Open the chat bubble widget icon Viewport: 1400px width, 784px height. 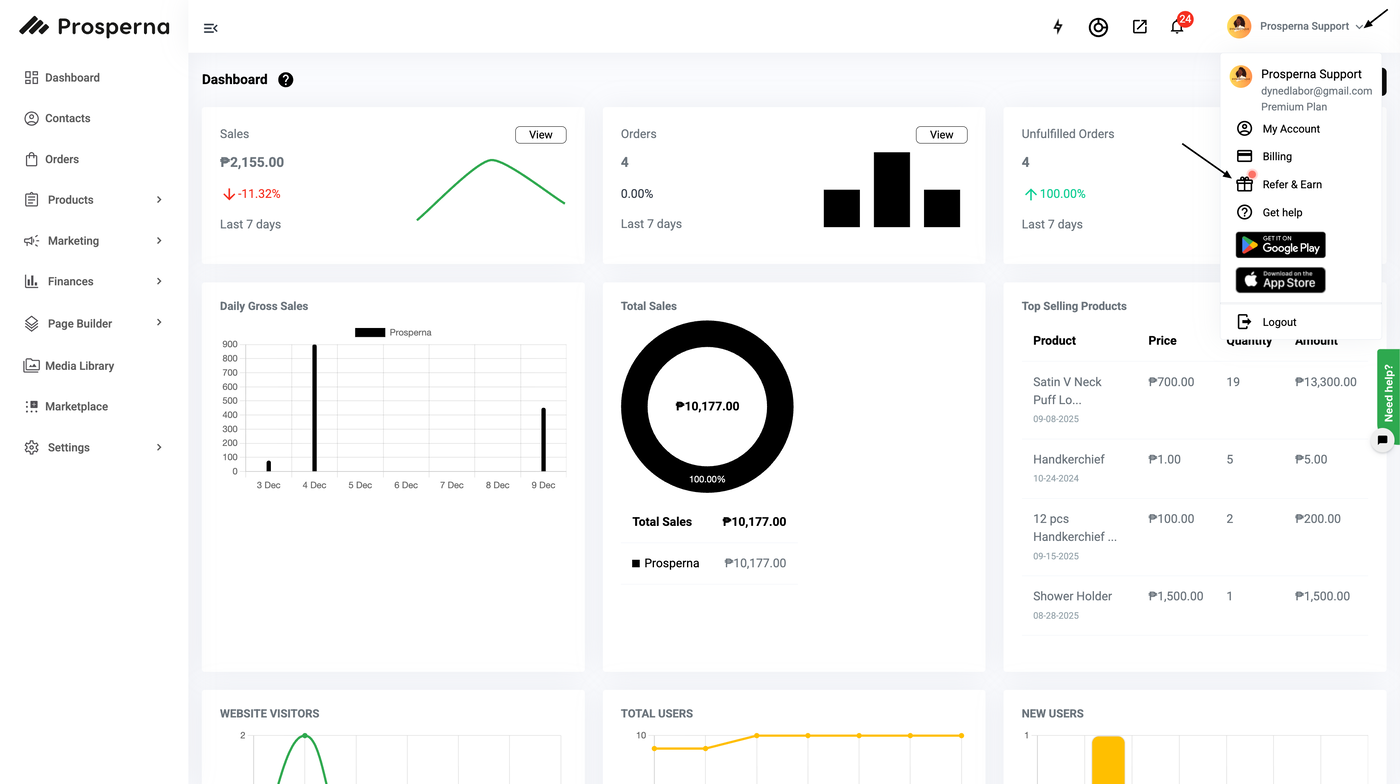(x=1382, y=439)
